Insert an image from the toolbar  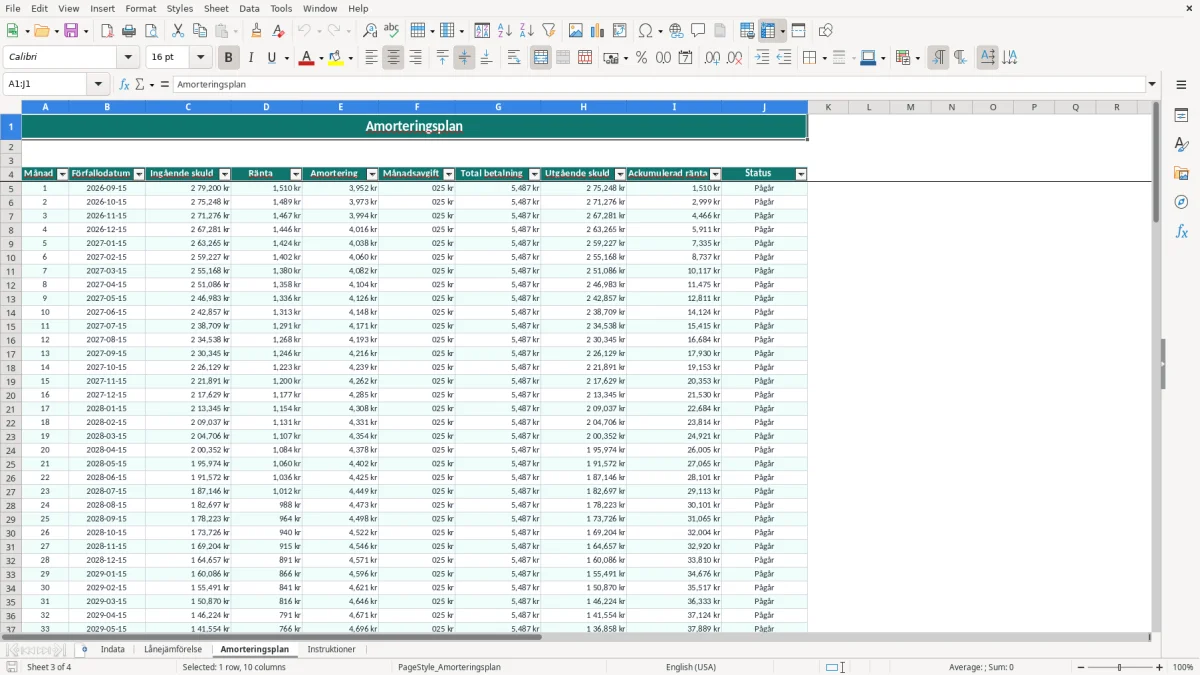(x=576, y=31)
